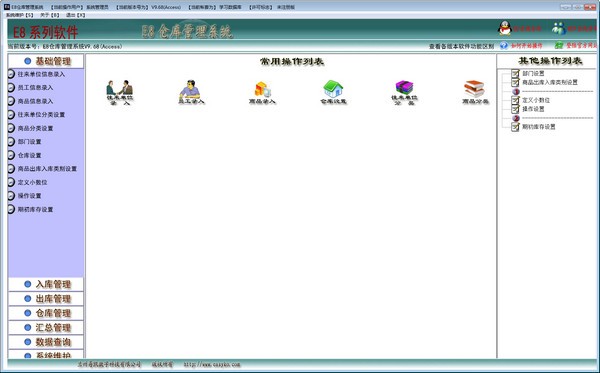Click 部门设置 text in left sidebar
The height and width of the screenshot is (373, 600).
[29, 142]
